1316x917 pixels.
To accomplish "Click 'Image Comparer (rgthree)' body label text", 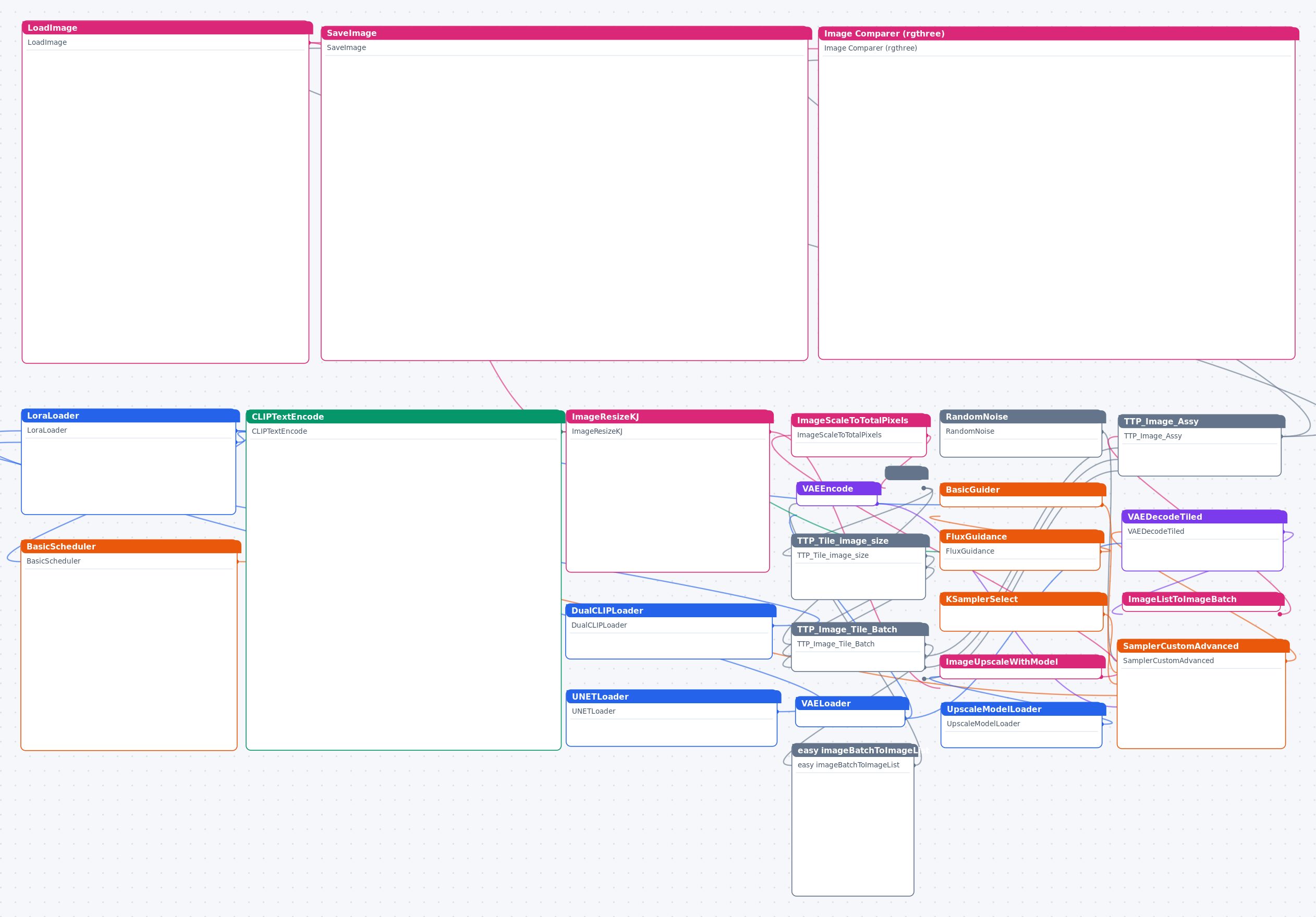I will (870, 48).
